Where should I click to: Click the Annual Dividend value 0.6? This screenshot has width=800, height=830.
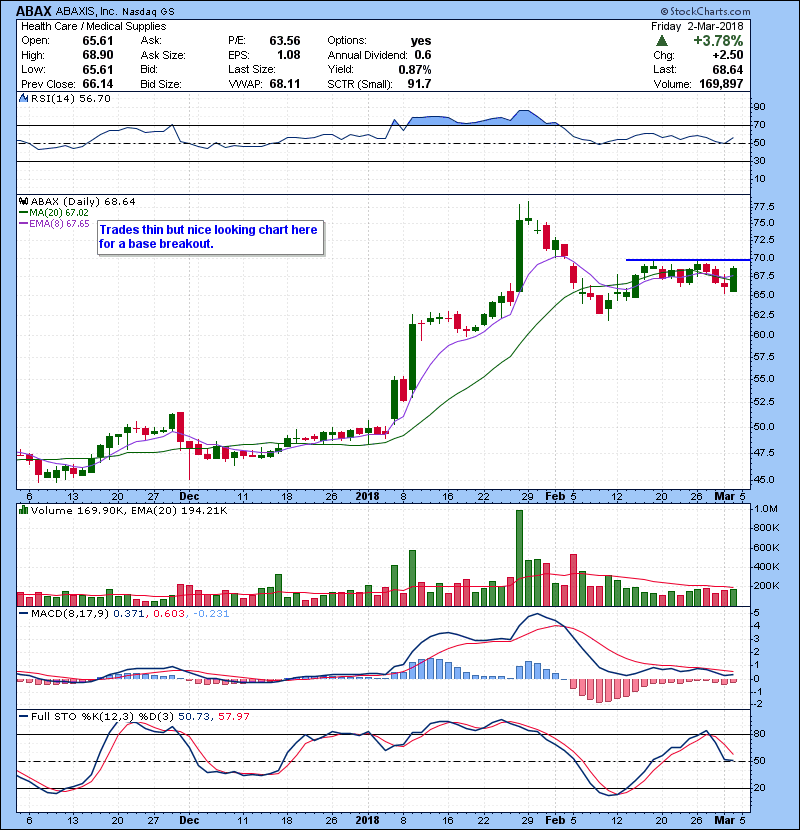point(423,55)
